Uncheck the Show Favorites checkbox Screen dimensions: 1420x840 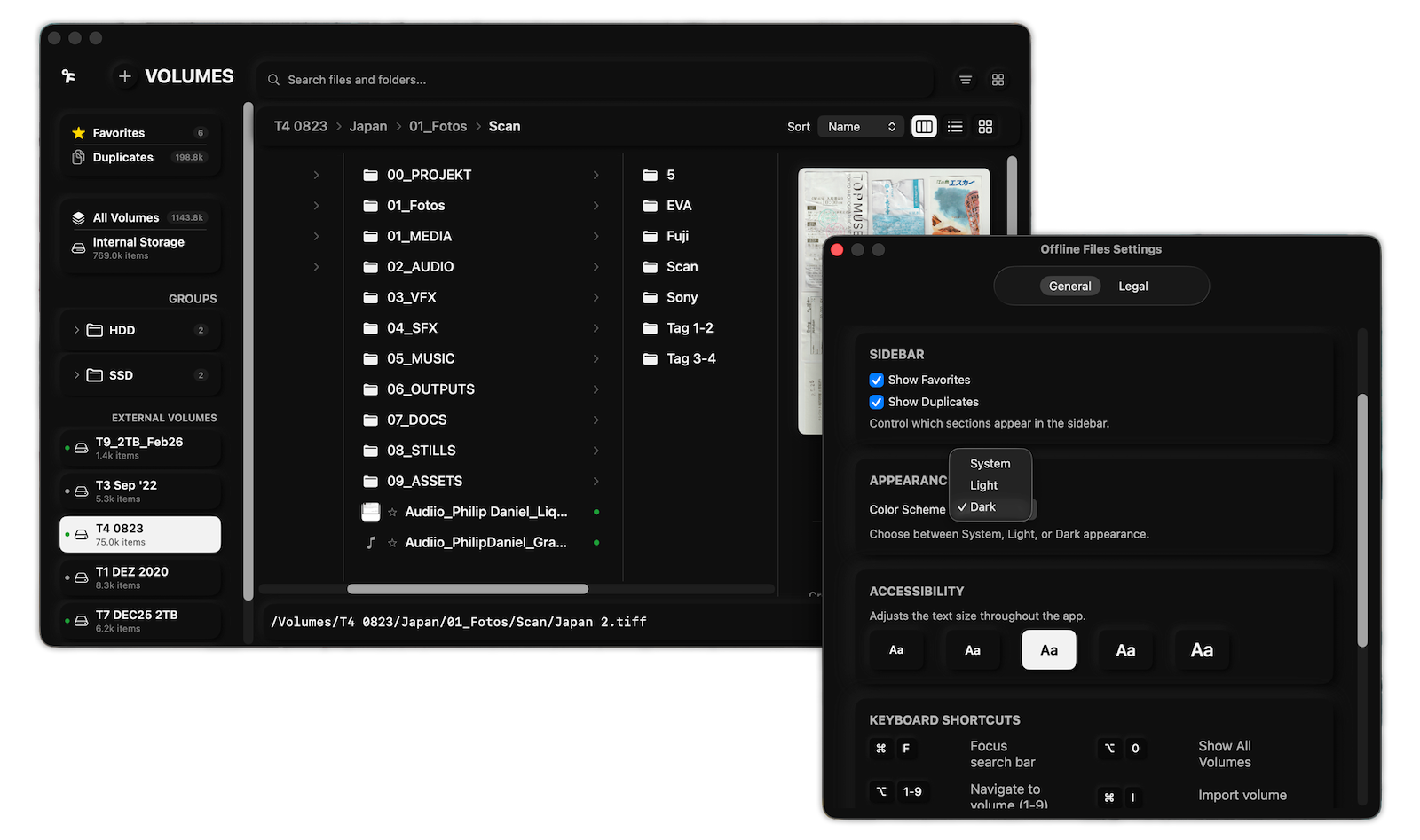click(x=876, y=379)
